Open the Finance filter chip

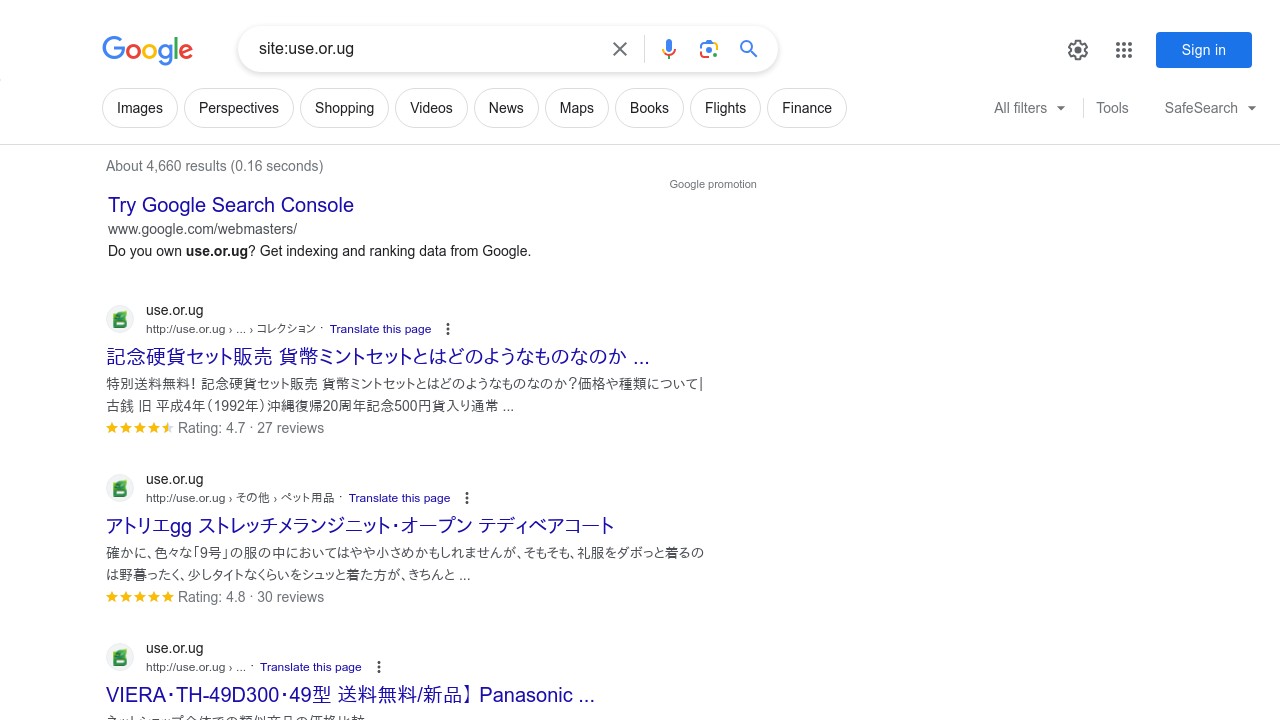(x=807, y=108)
